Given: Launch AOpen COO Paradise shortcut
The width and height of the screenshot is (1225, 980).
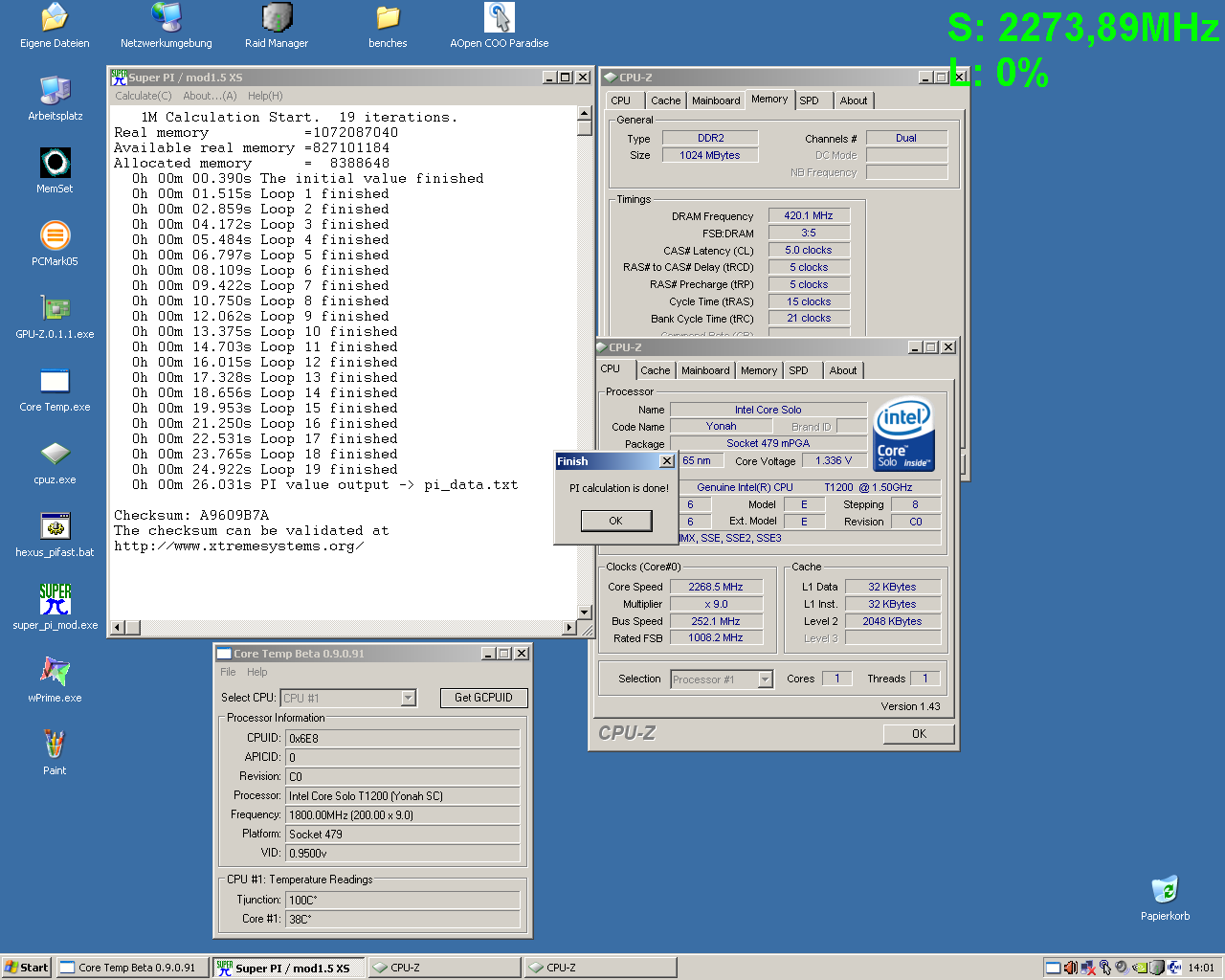Looking at the screenshot, I should [x=500, y=26].
